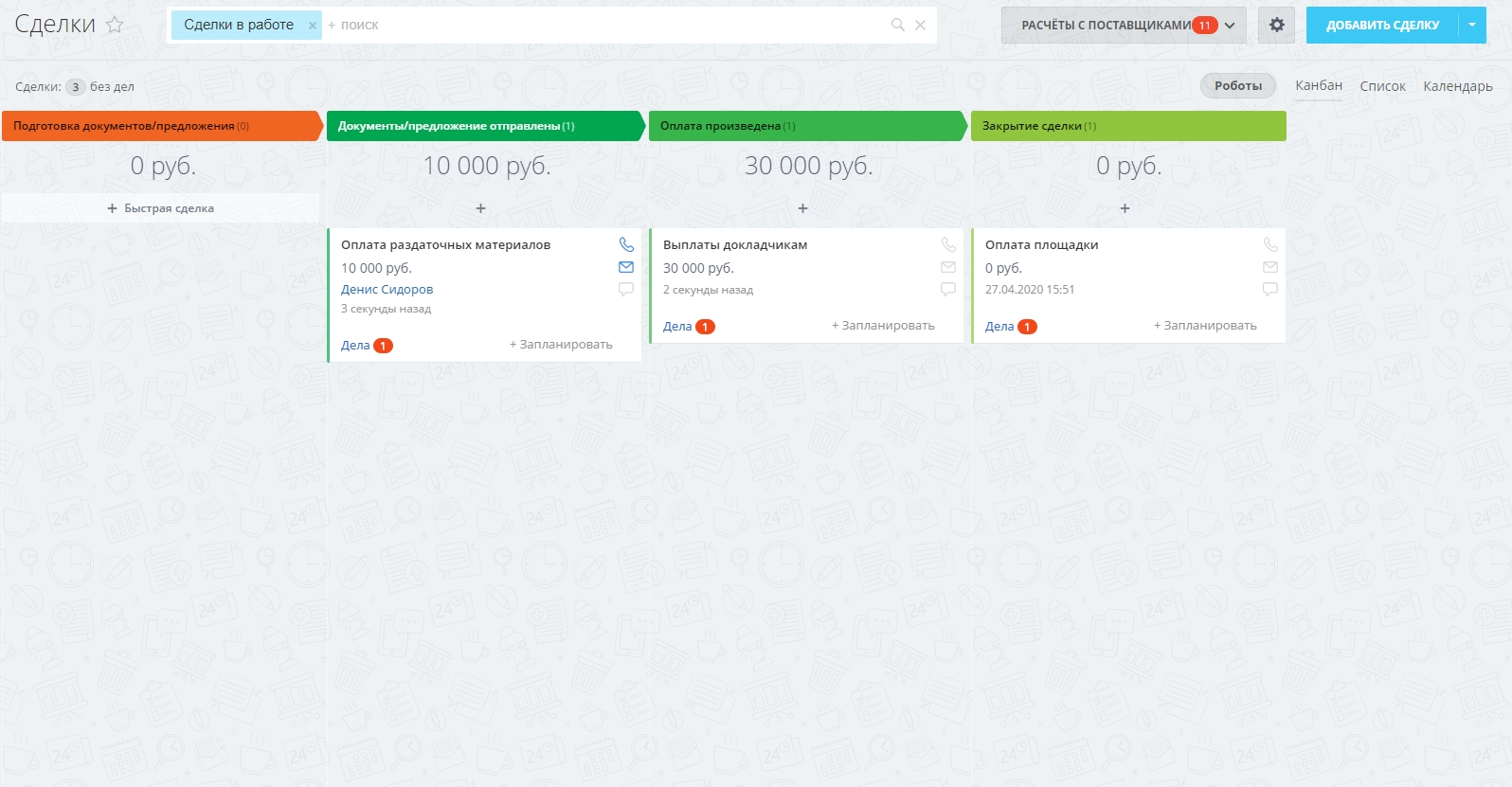The width and height of the screenshot is (1512, 787).
Task: Switch to Список view
Action: click(x=1382, y=86)
